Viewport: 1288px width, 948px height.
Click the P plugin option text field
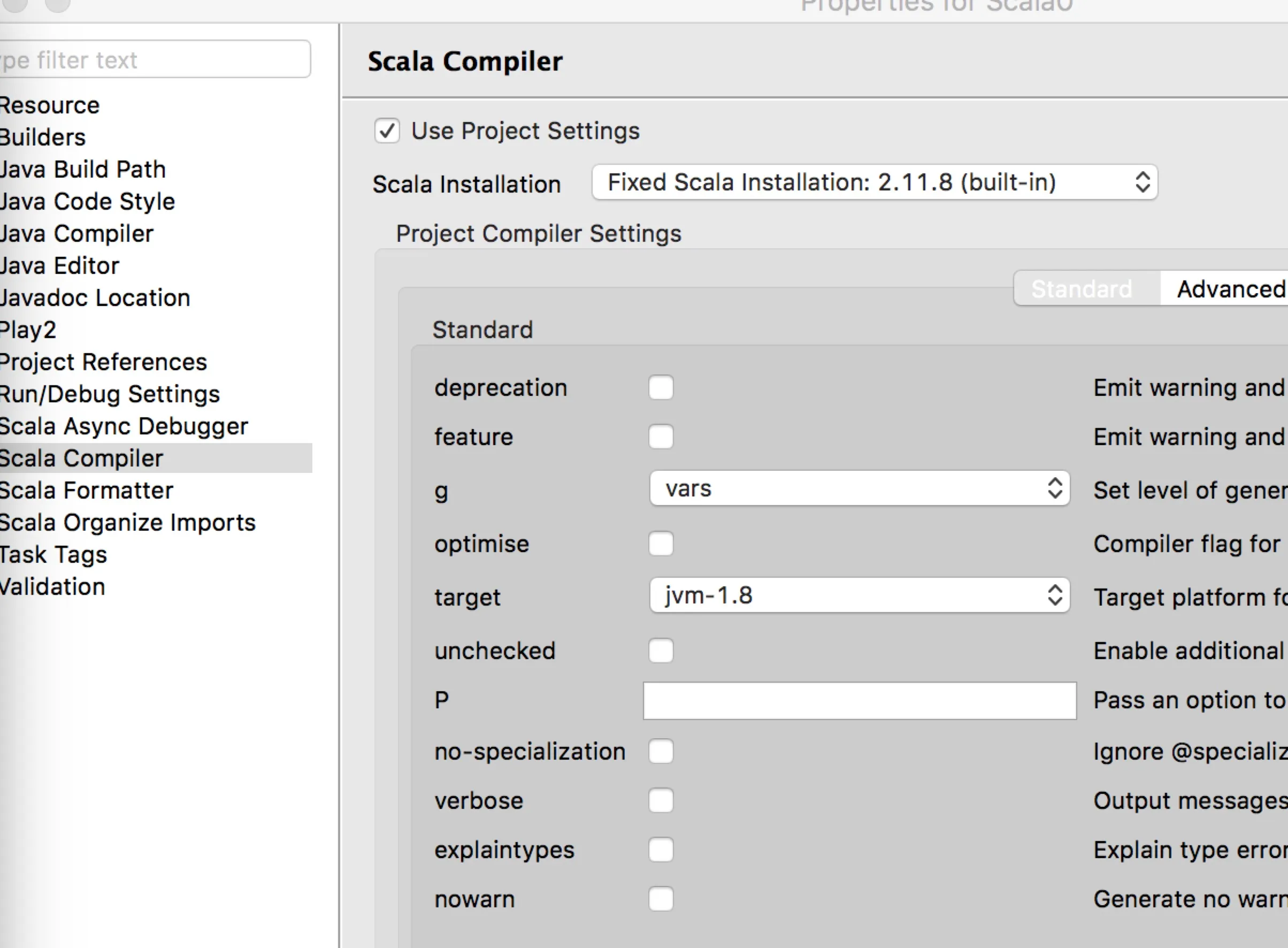[859, 701]
